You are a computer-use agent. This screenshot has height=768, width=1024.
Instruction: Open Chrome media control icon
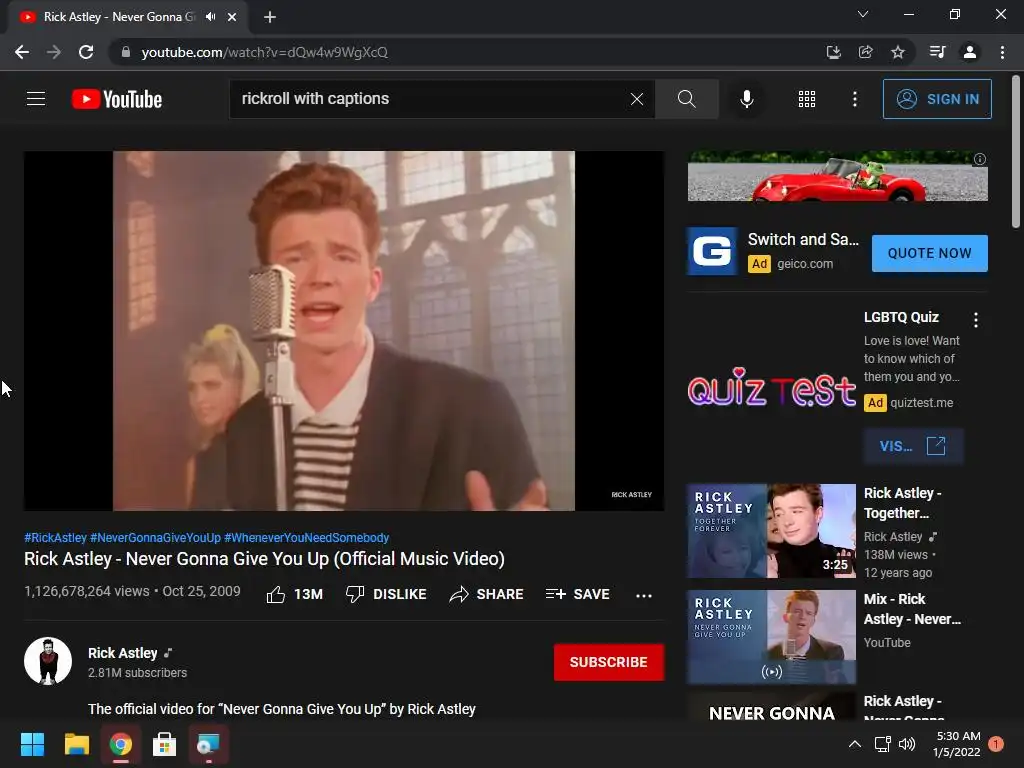tap(937, 52)
